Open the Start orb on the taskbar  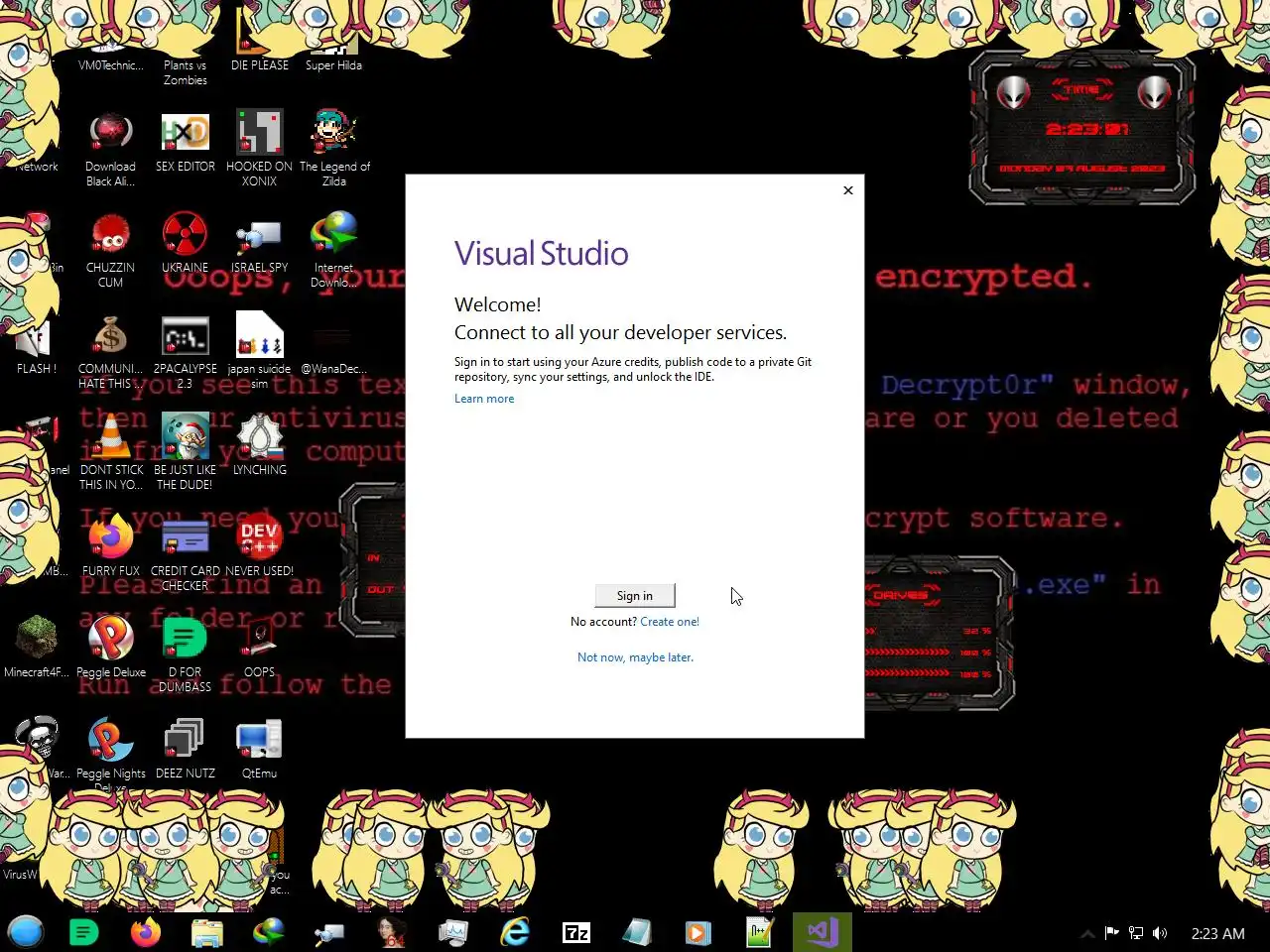tap(26, 932)
